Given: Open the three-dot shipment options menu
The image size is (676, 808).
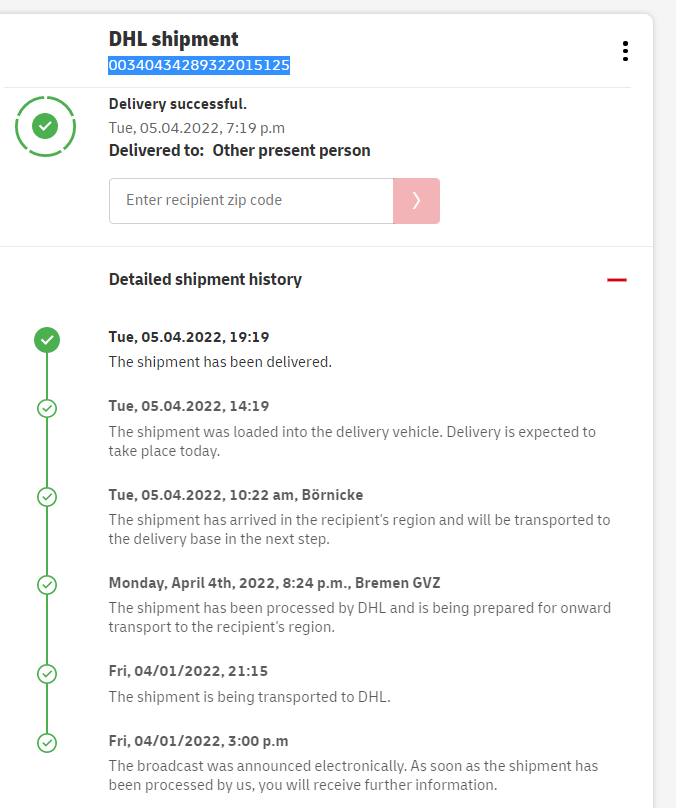Looking at the screenshot, I should tap(625, 51).
